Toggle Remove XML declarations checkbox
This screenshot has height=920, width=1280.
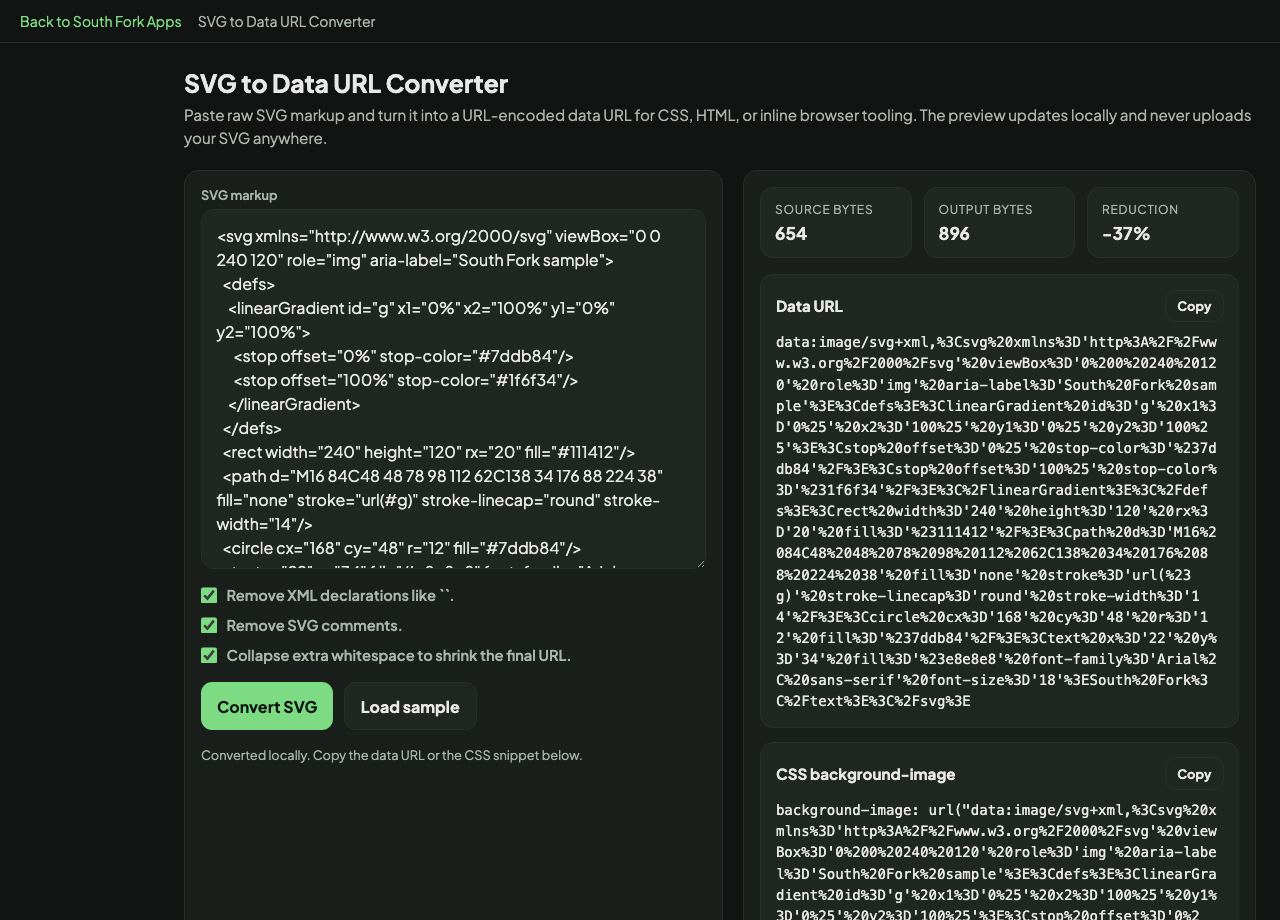(x=209, y=595)
